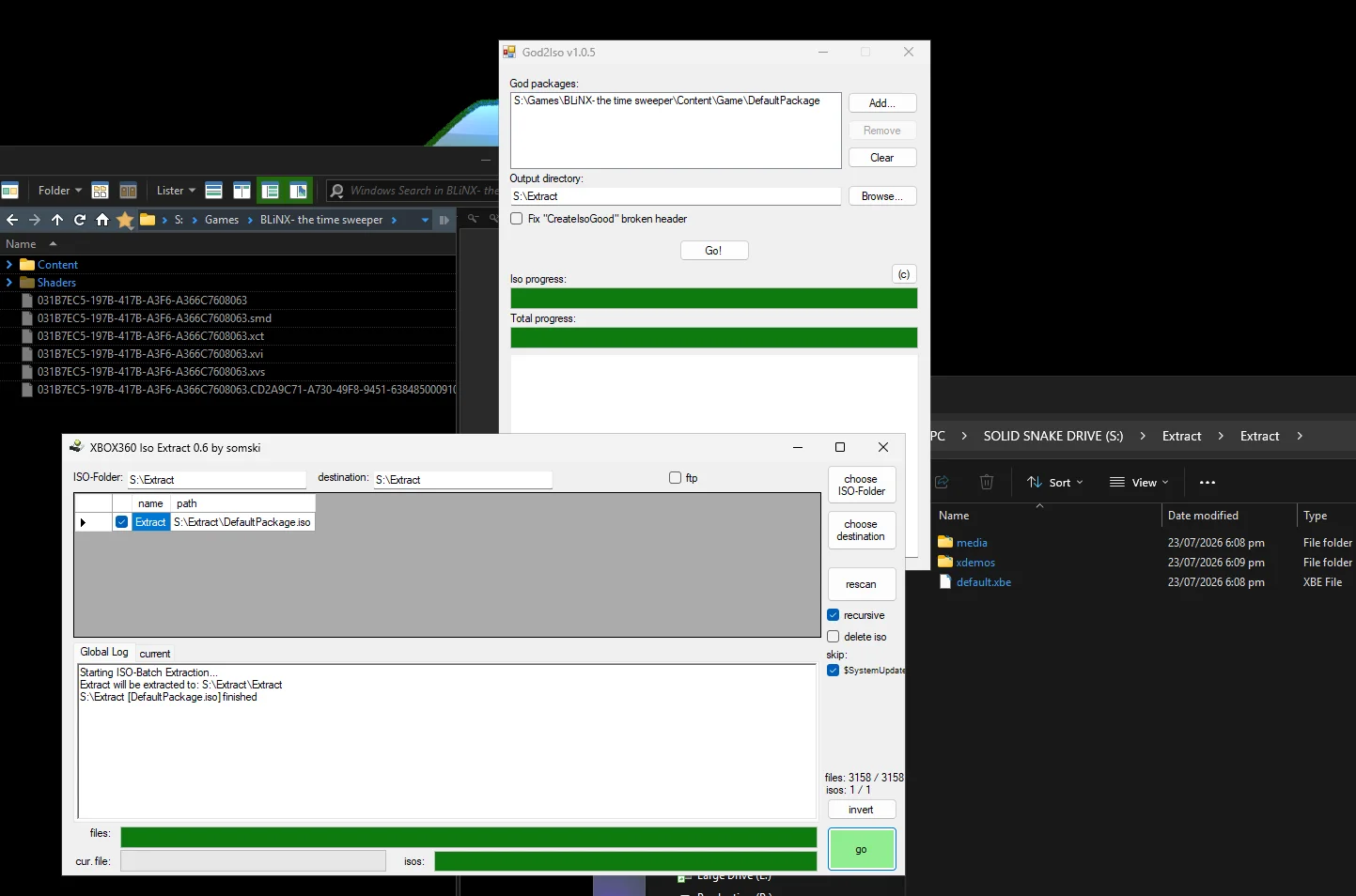Click the files progress bar in Iso Extract
1356x896 pixels.
[469, 837]
